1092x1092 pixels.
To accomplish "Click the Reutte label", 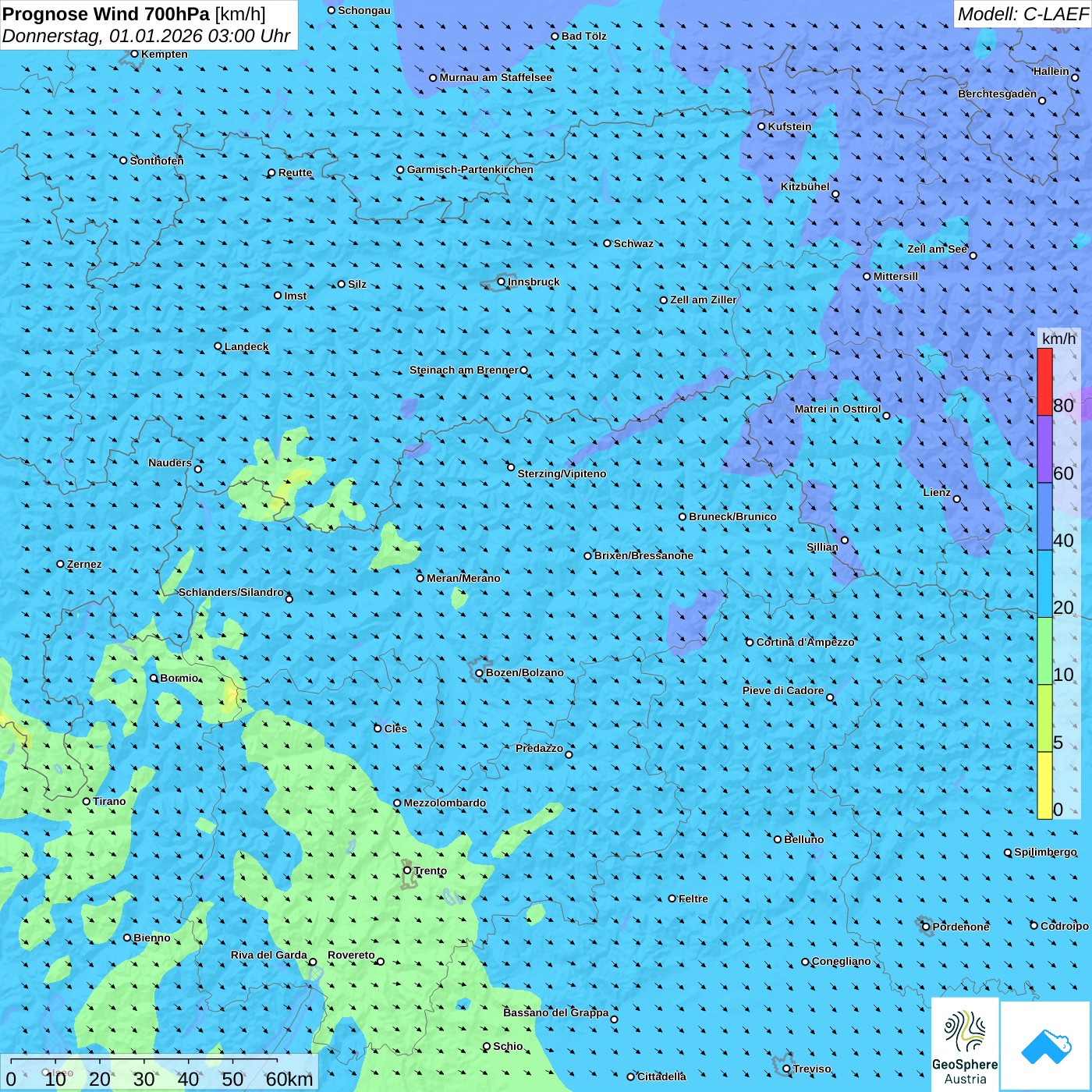I will coord(295,172).
